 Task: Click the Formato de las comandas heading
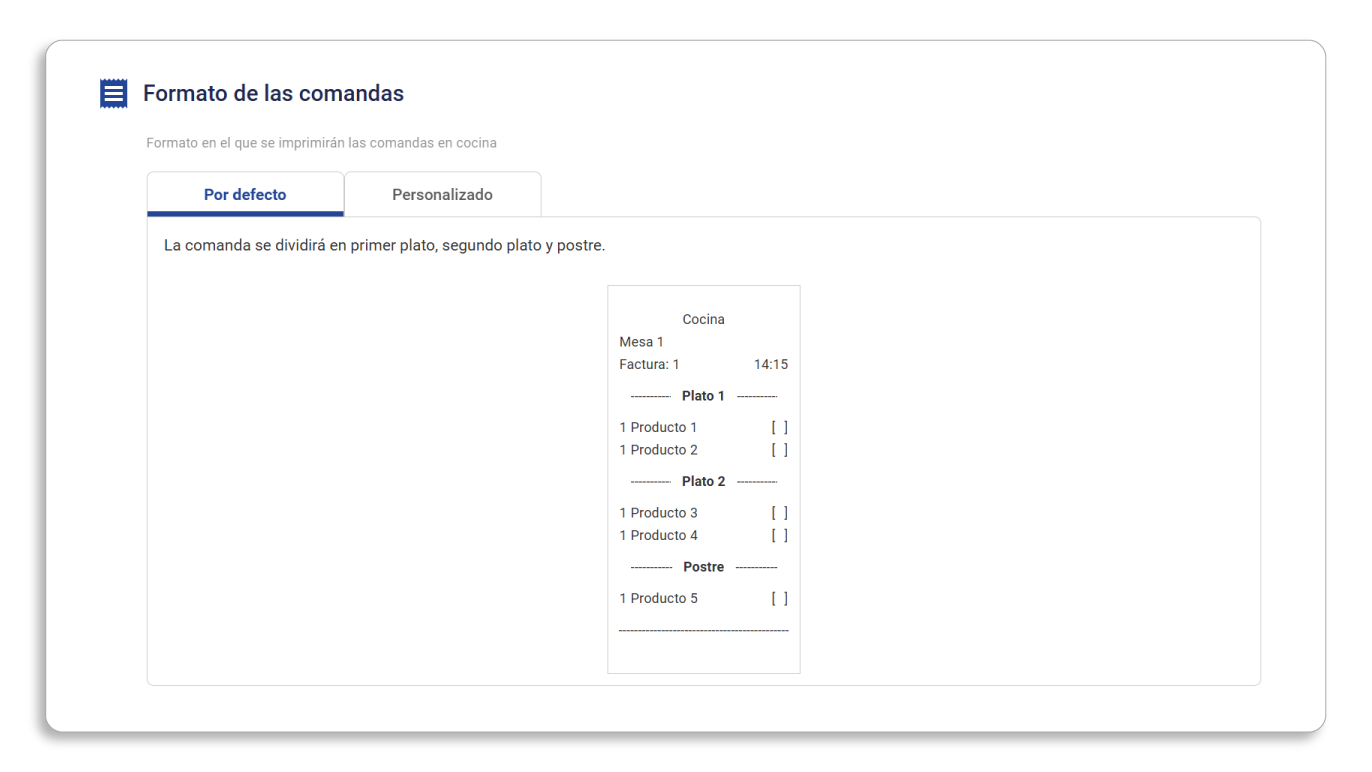pyautogui.click(x=273, y=94)
